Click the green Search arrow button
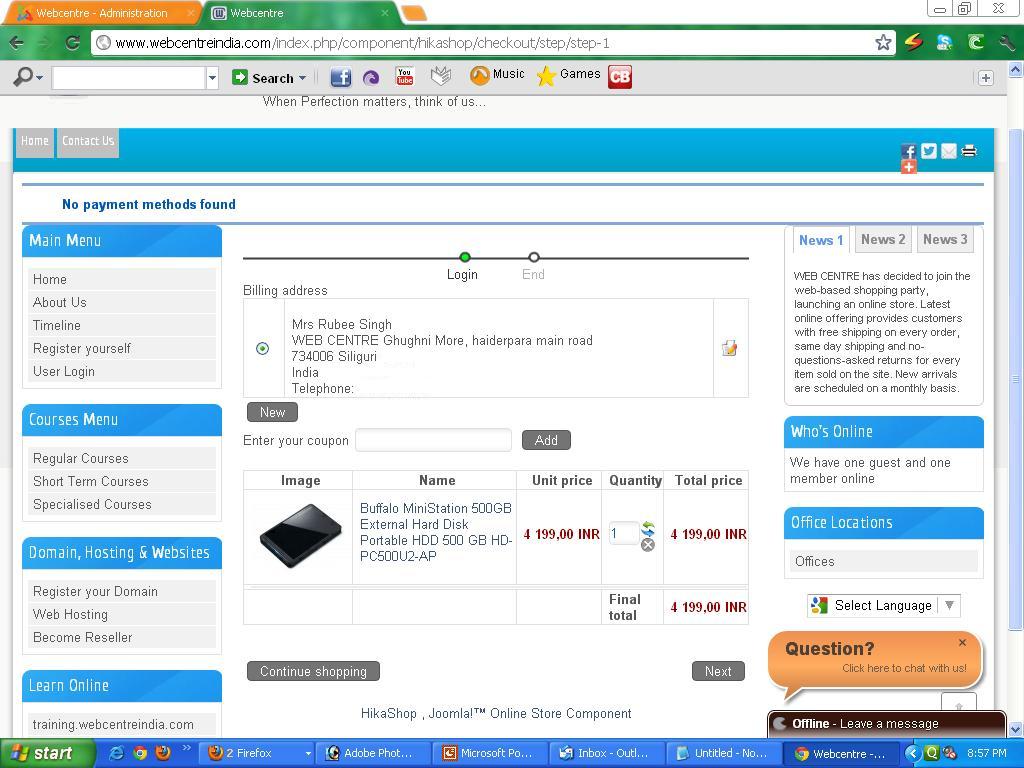 coord(240,78)
